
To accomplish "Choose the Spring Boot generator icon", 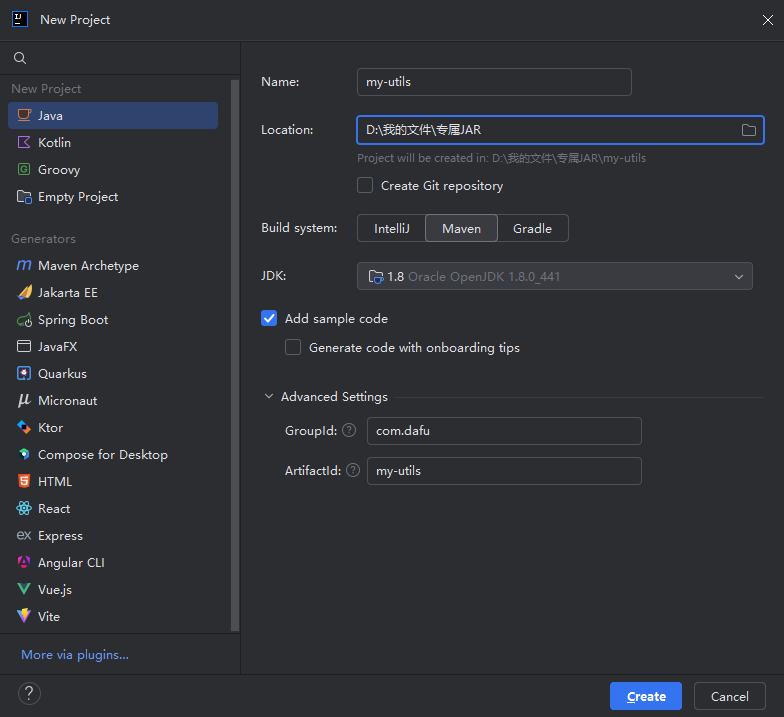I will pyautogui.click(x=24, y=320).
